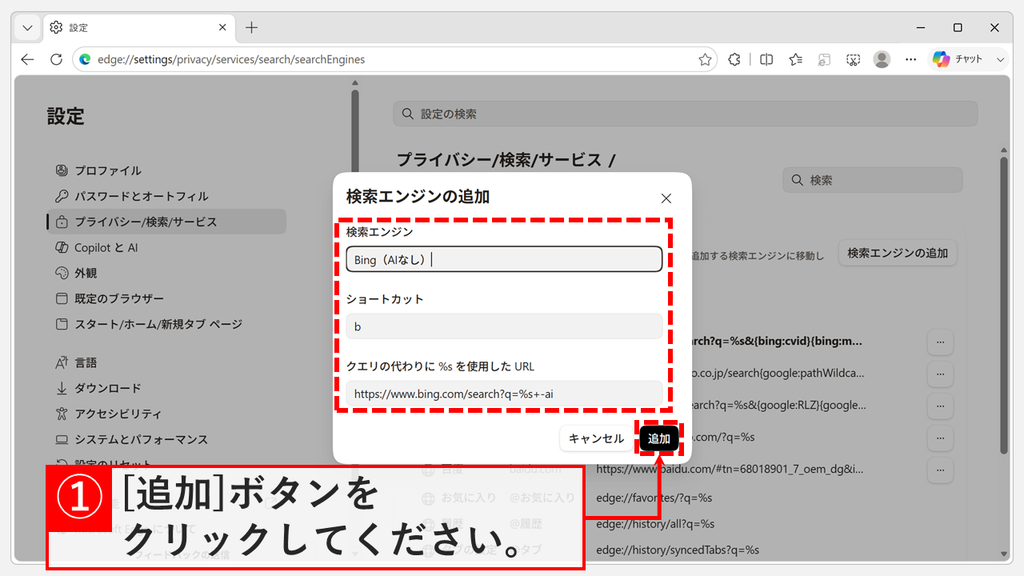Open Copilot と AI settings

[x=167, y=248]
